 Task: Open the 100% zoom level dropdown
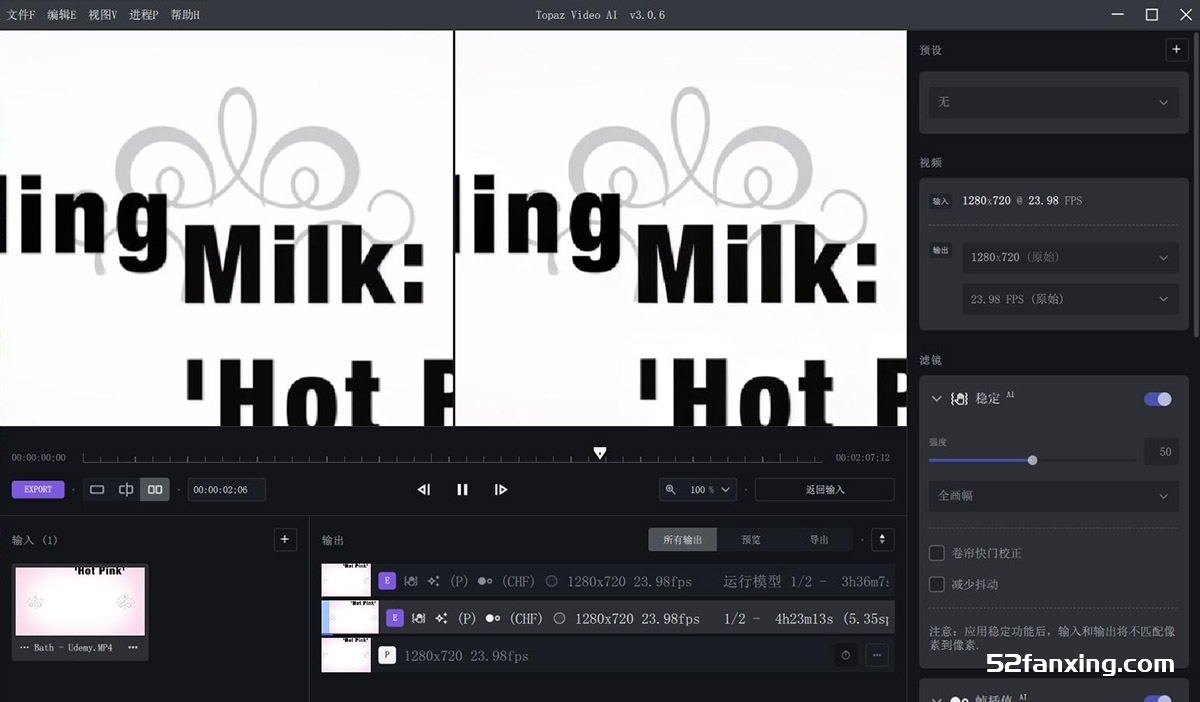(x=698, y=490)
